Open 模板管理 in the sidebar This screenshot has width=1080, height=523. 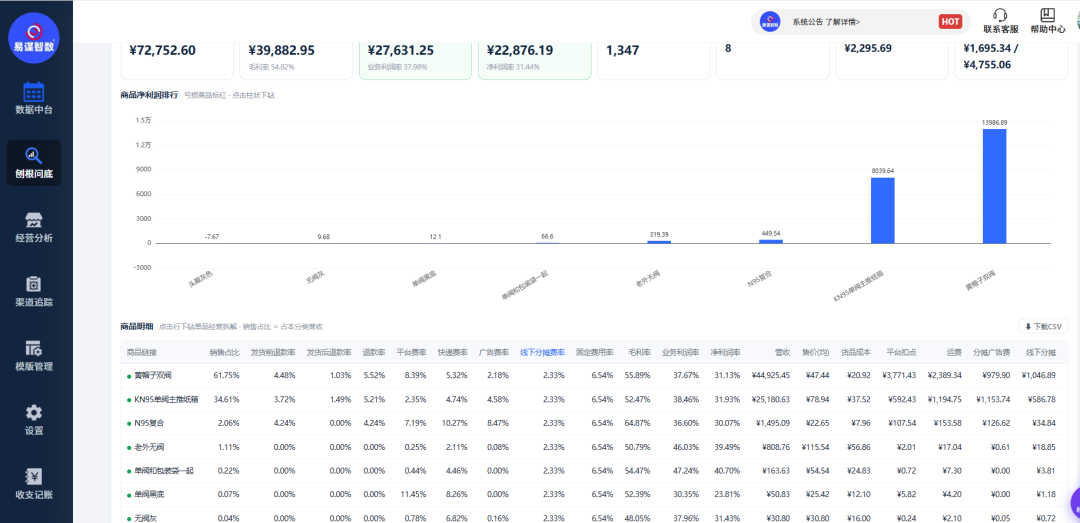34,356
